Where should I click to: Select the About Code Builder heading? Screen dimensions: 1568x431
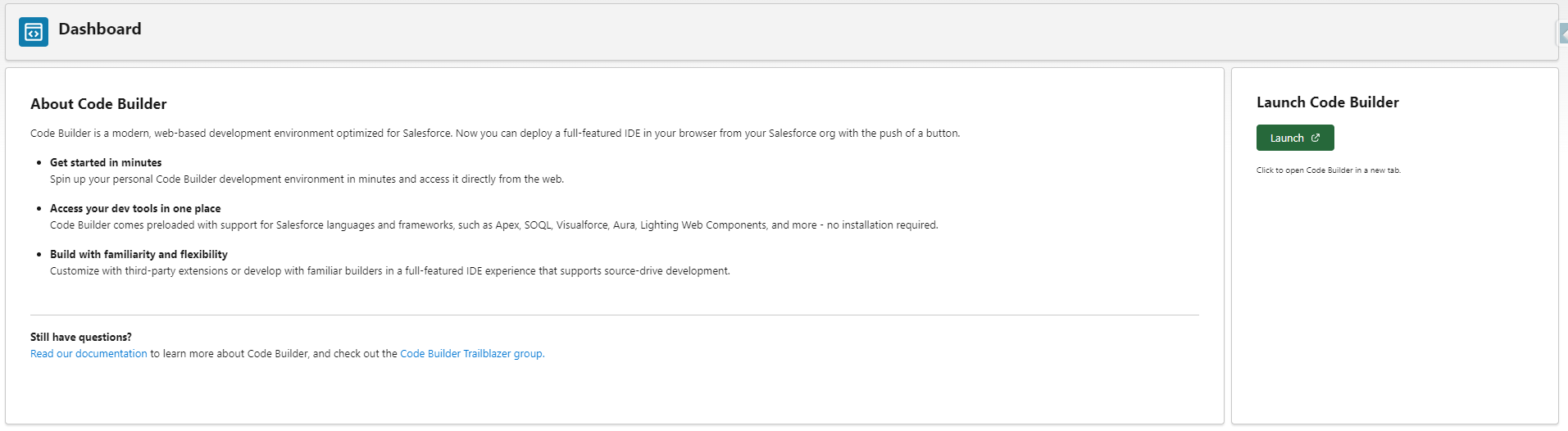98,104
